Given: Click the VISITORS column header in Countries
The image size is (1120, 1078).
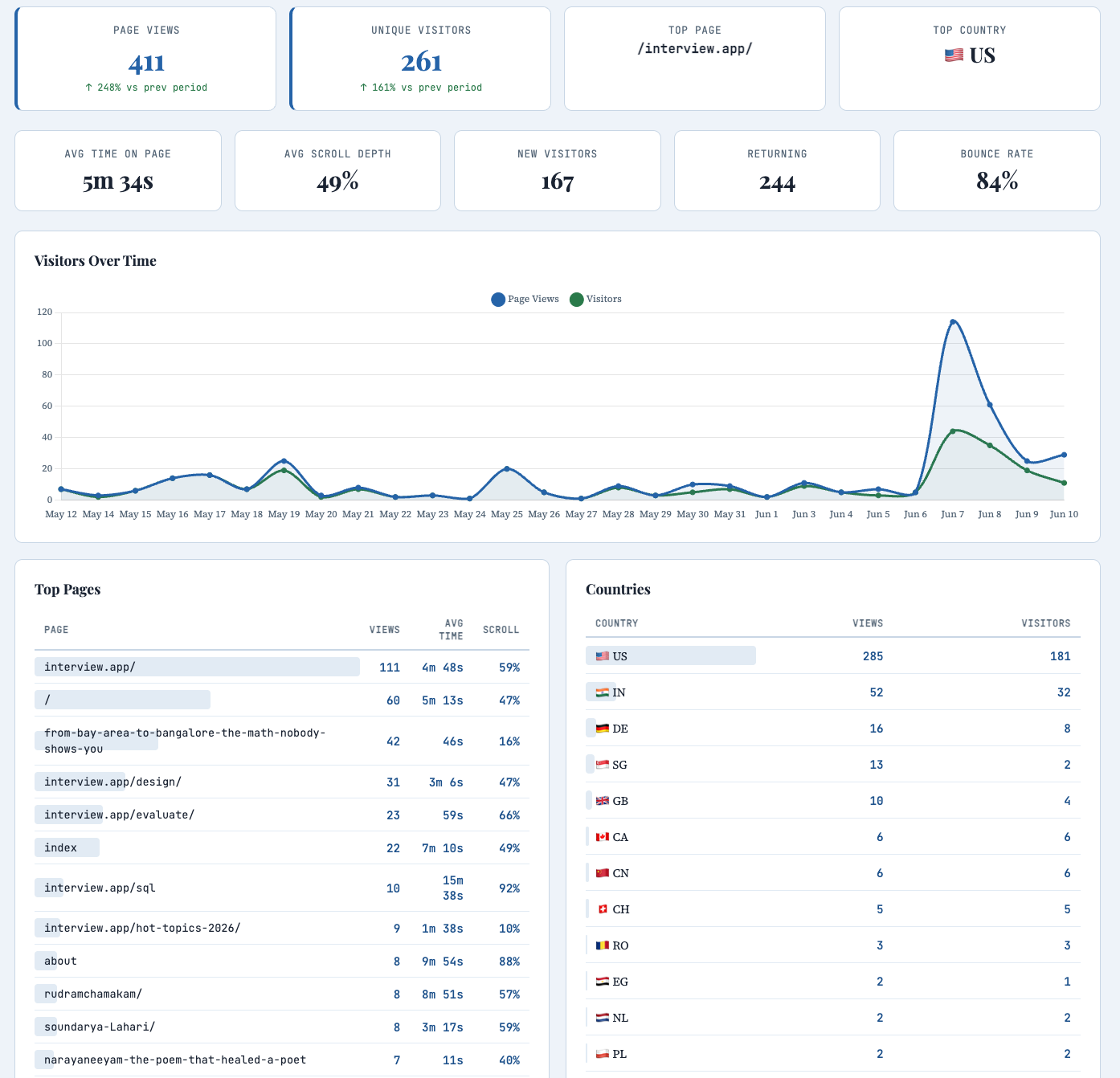Looking at the screenshot, I should (x=1046, y=623).
